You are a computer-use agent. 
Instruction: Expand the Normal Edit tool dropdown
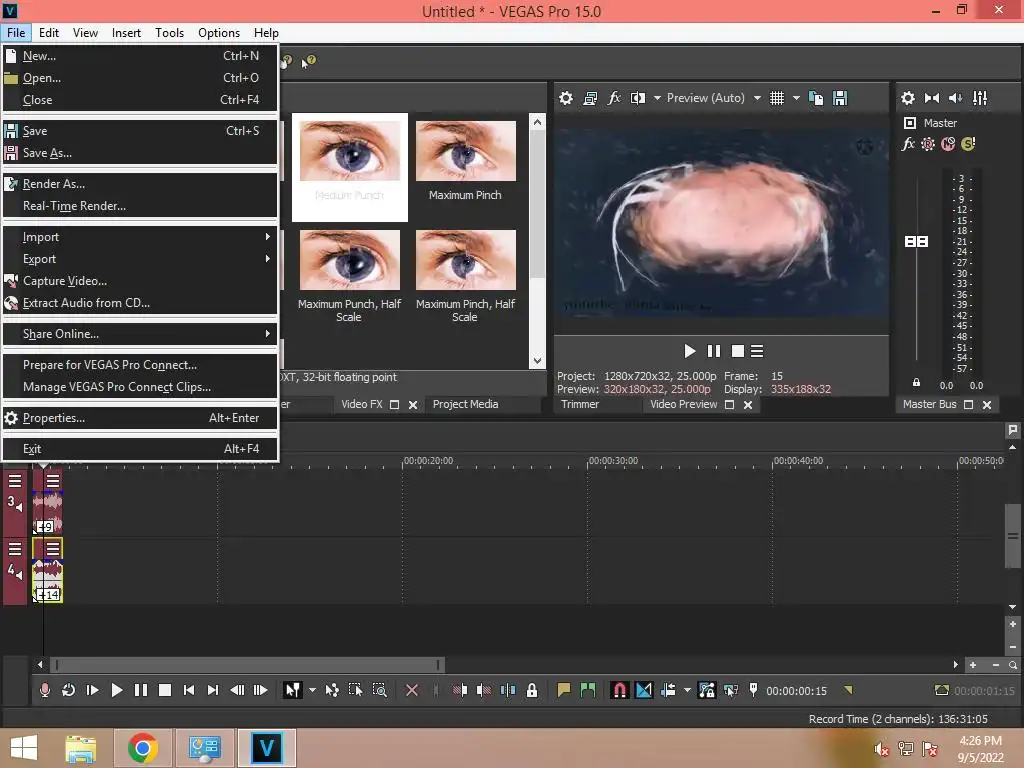pyautogui.click(x=312, y=690)
